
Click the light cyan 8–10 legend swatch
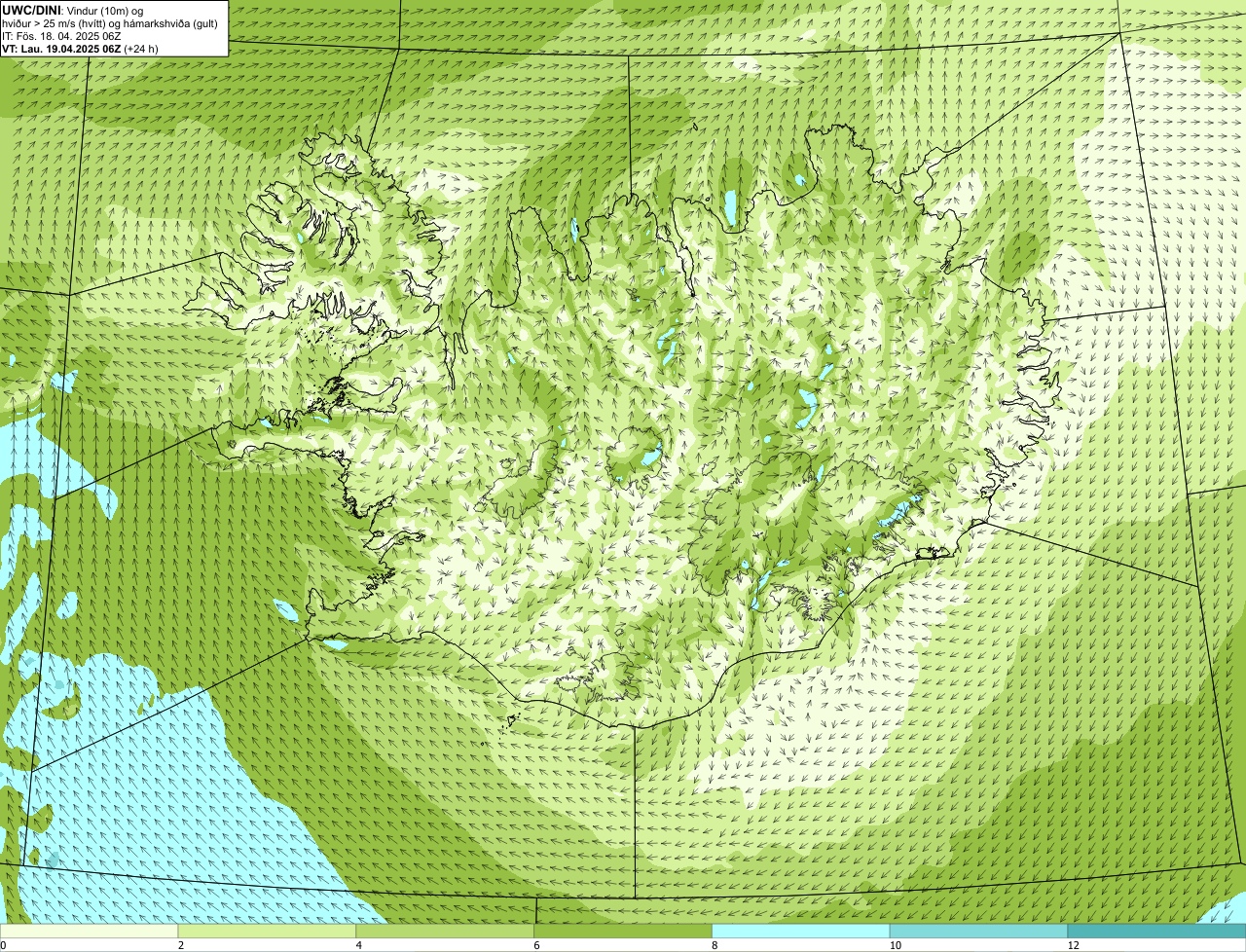[801, 931]
